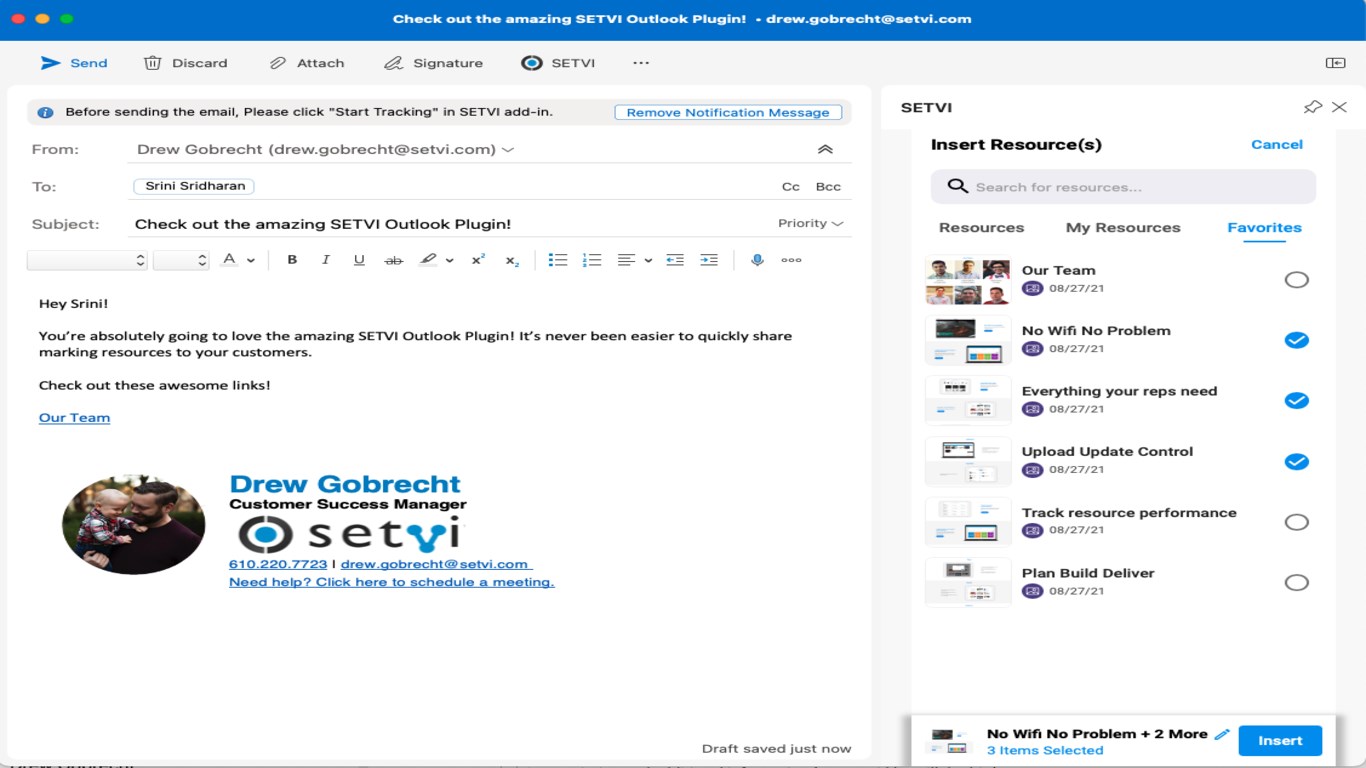Uncheck Everything your reps need
Image resolution: width=1366 pixels, height=768 pixels.
pos(1296,401)
